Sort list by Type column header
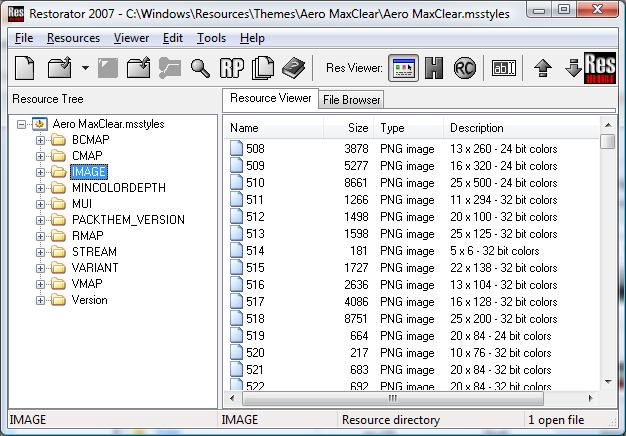Screen dimensions: 626x436 (408, 128)
